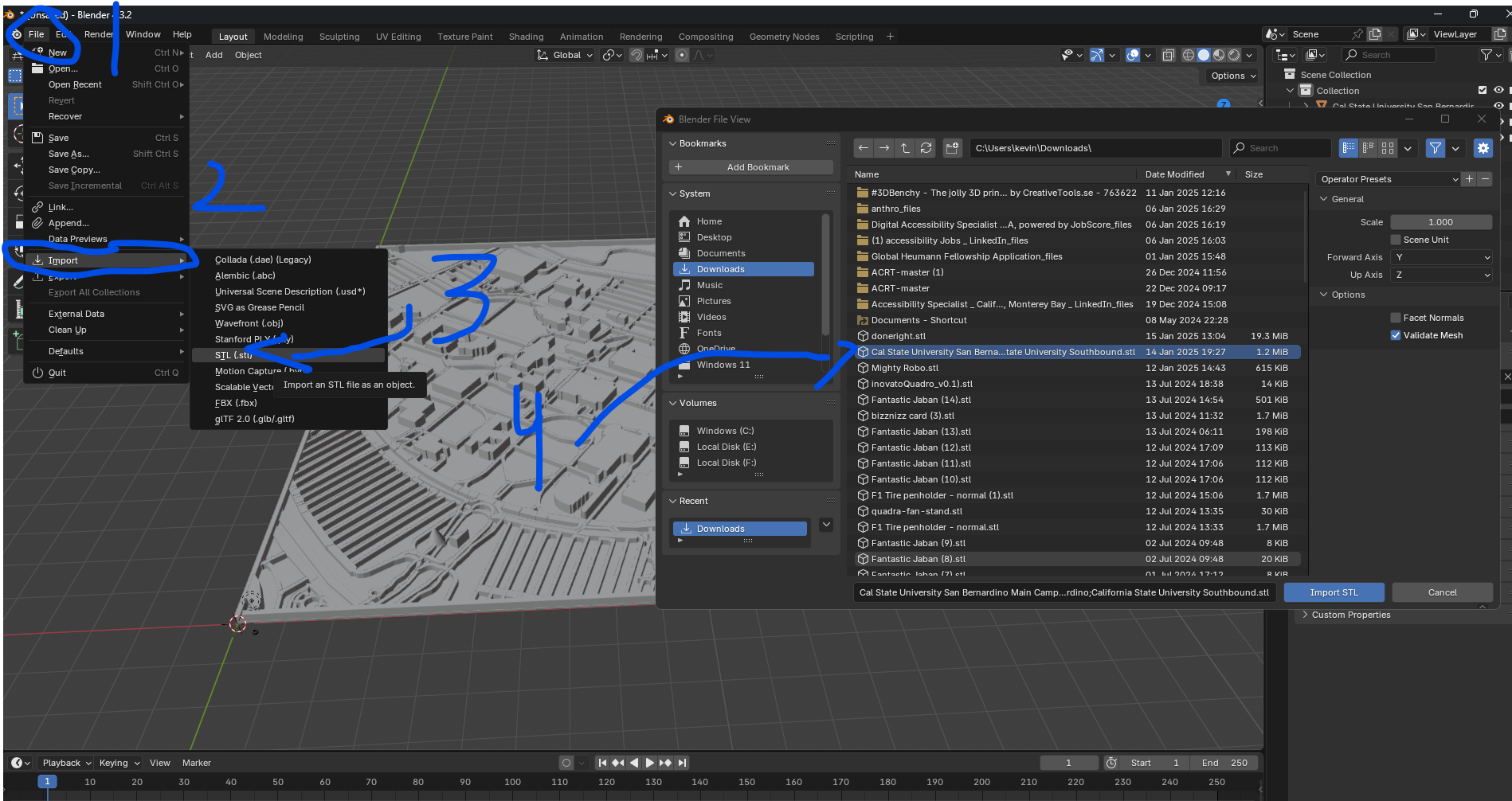Jump to timeline start frame

[x=603, y=763]
